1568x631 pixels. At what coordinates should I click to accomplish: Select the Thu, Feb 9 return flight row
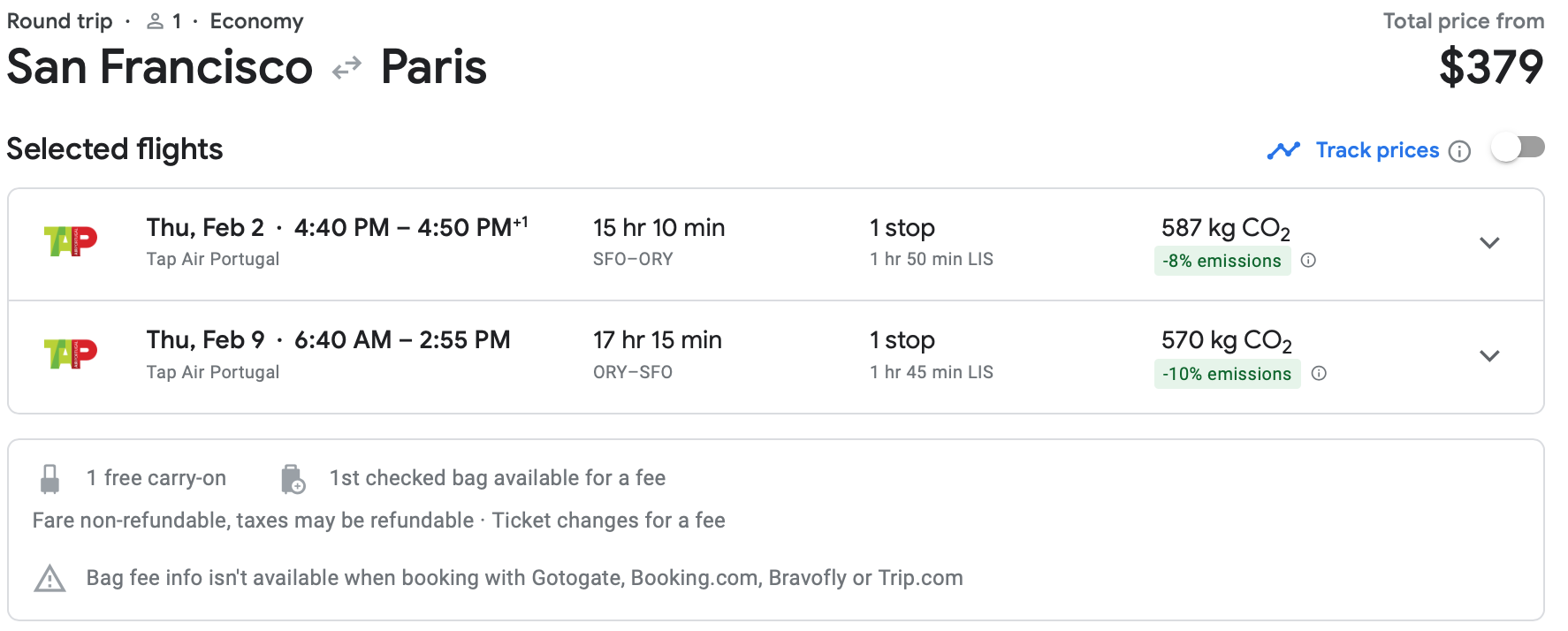(776, 357)
